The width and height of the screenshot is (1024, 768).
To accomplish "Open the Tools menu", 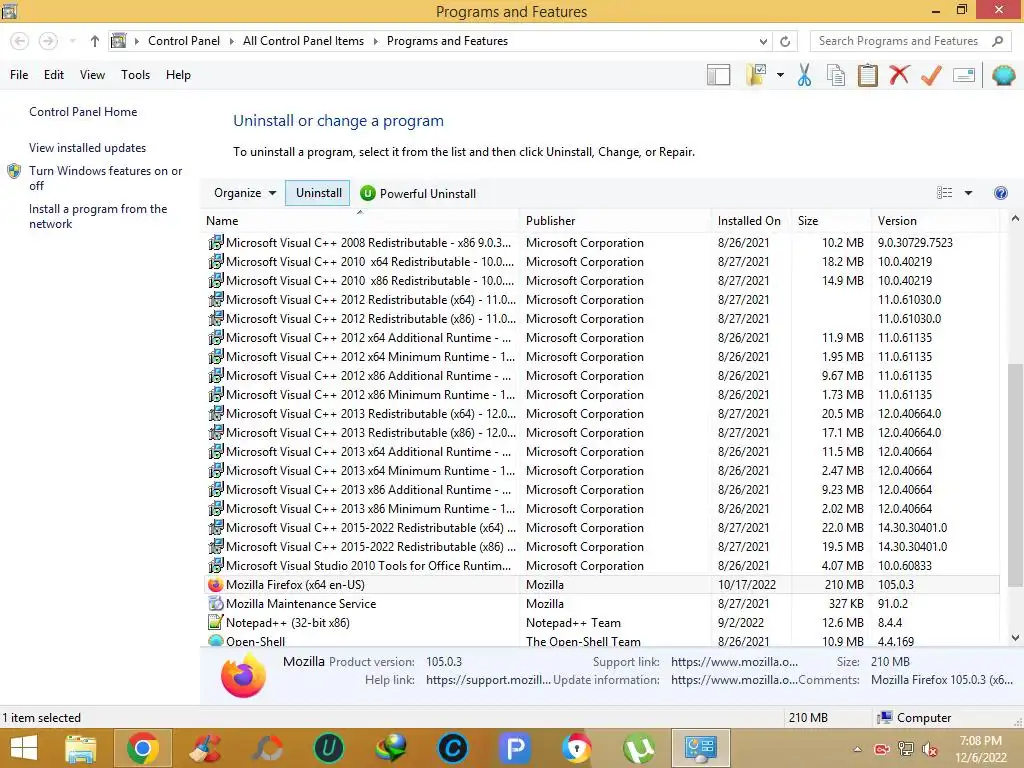I will [x=135, y=74].
